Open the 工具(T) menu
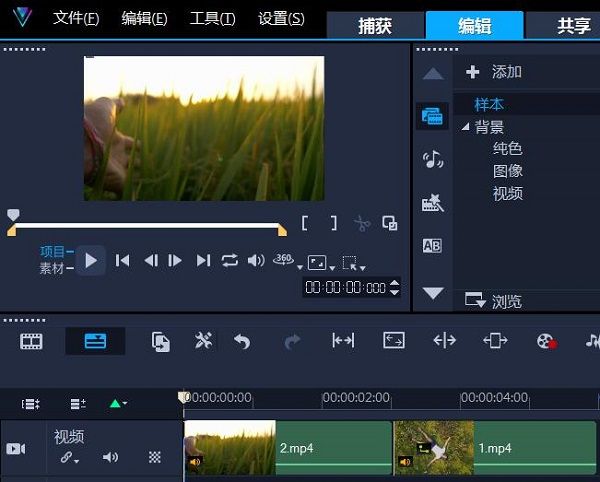 tap(212, 18)
